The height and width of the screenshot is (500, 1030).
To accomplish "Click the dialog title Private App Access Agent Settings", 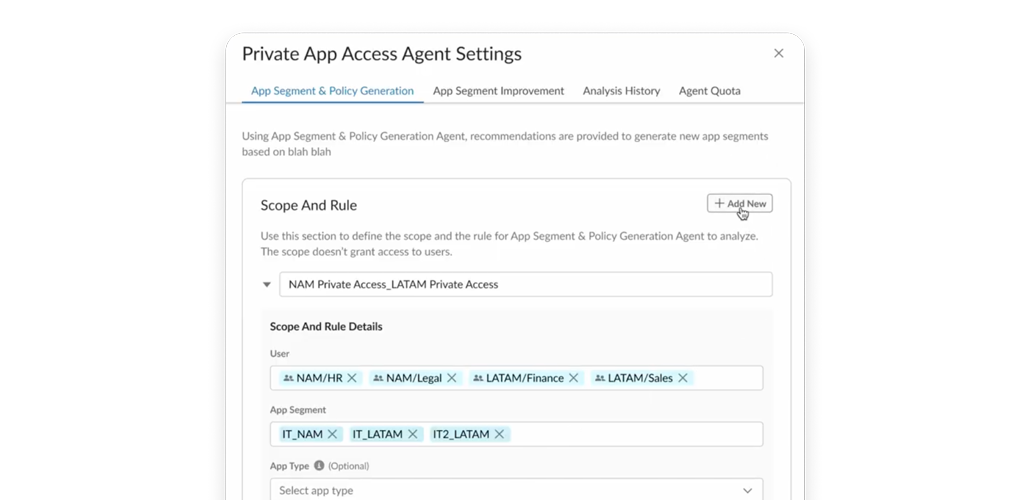I will point(382,54).
